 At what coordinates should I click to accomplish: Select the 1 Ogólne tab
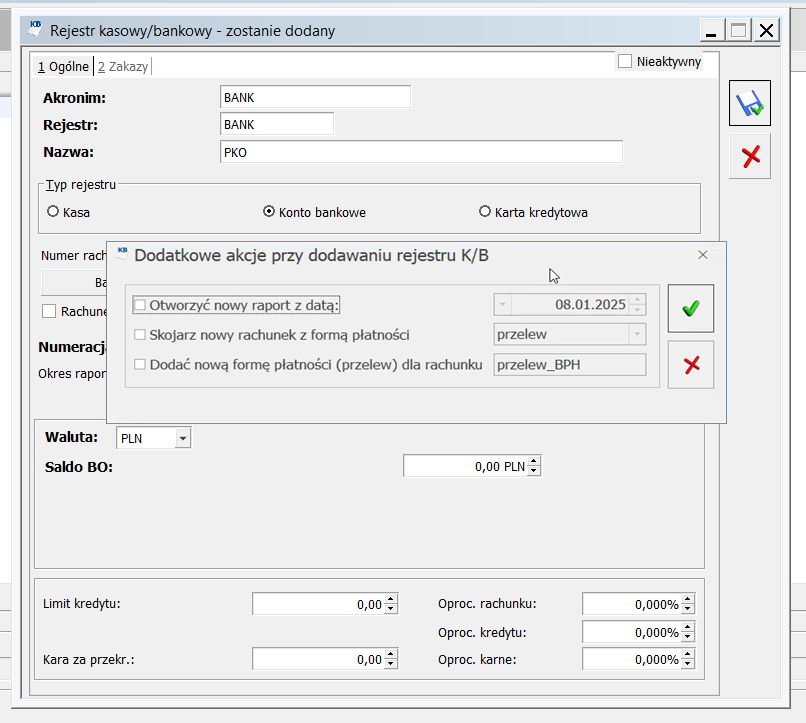coord(64,67)
